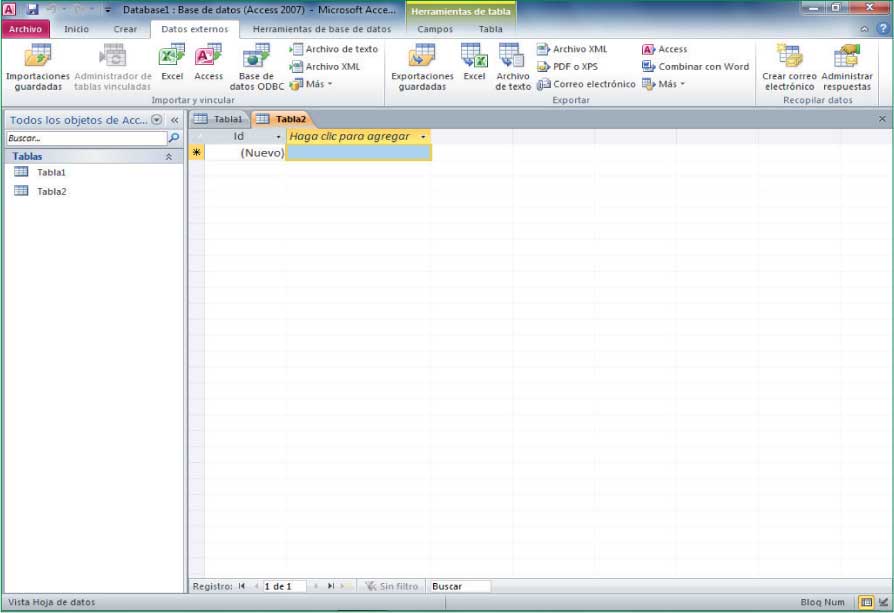Import Archivo de texto in Importar y vincular
894x613 pixels.
pyautogui.click(x=334, y=49)
